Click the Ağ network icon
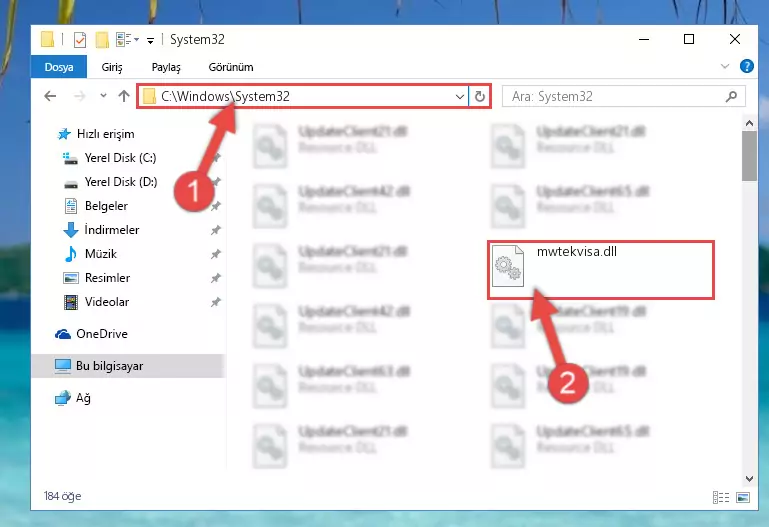Screen dimensions: 769x527 coord(63,398)
